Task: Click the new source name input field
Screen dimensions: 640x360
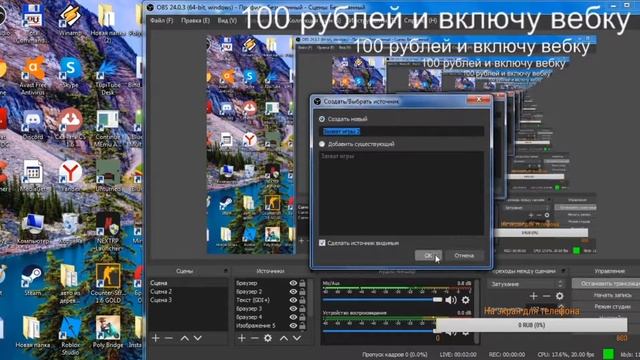Action: 401,131
